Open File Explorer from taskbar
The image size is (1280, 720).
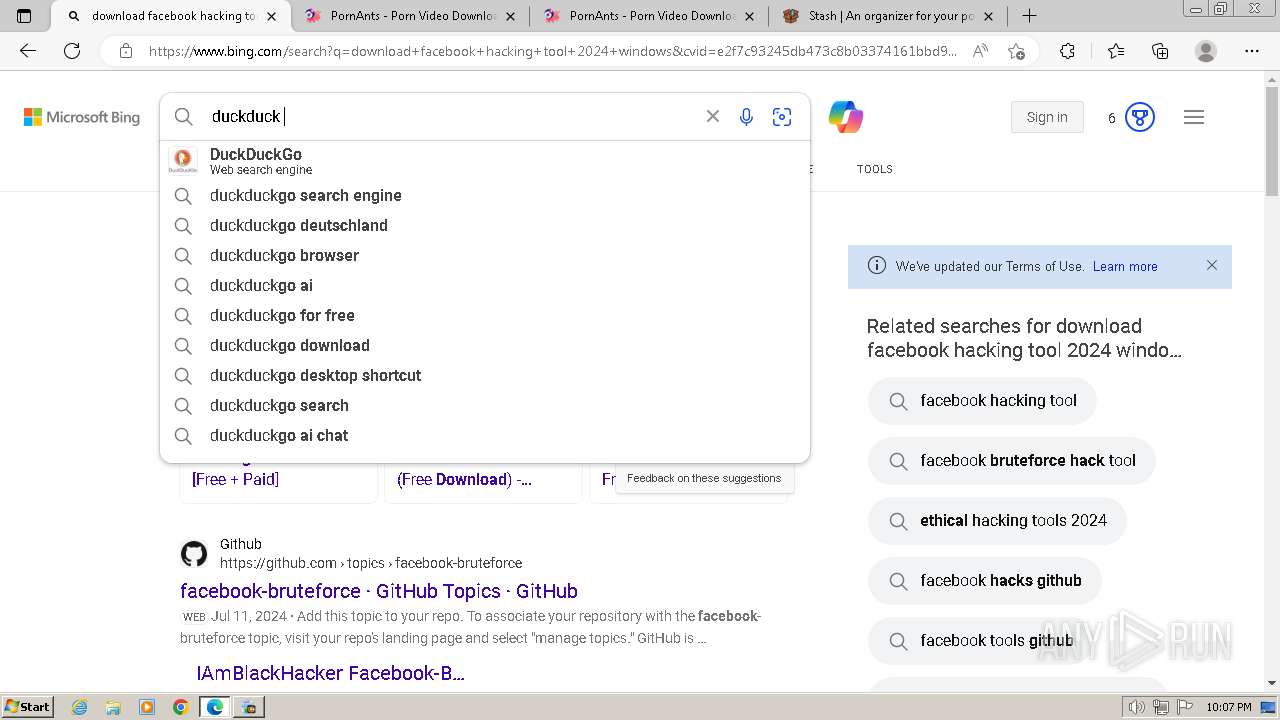coord(113,707)
